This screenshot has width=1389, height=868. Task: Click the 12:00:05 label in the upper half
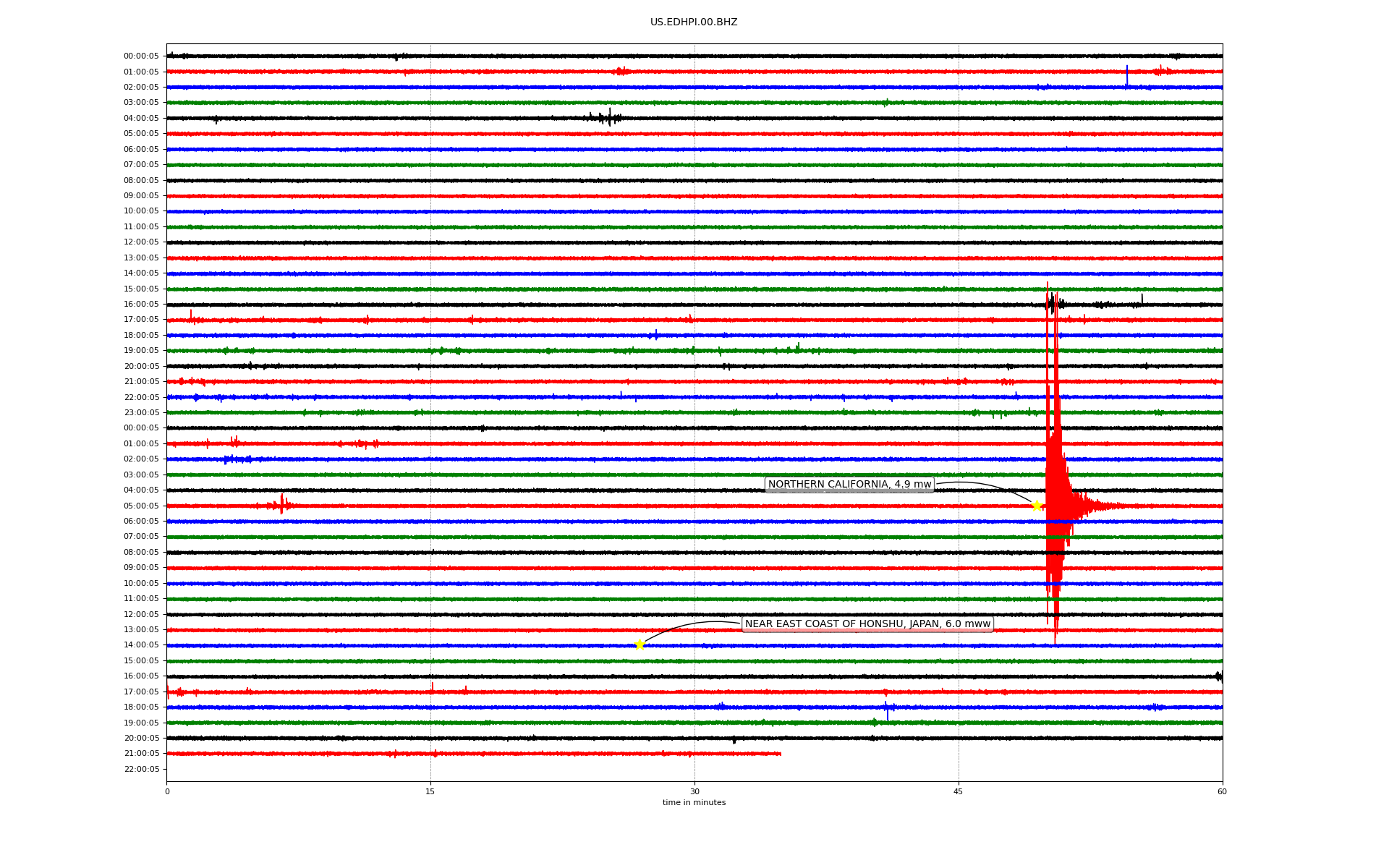141,242
